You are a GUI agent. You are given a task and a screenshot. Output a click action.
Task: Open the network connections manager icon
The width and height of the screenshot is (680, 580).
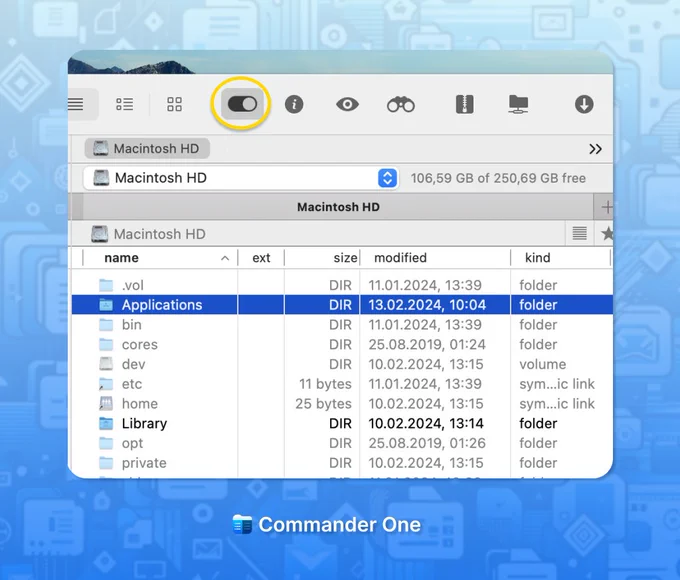518,105
